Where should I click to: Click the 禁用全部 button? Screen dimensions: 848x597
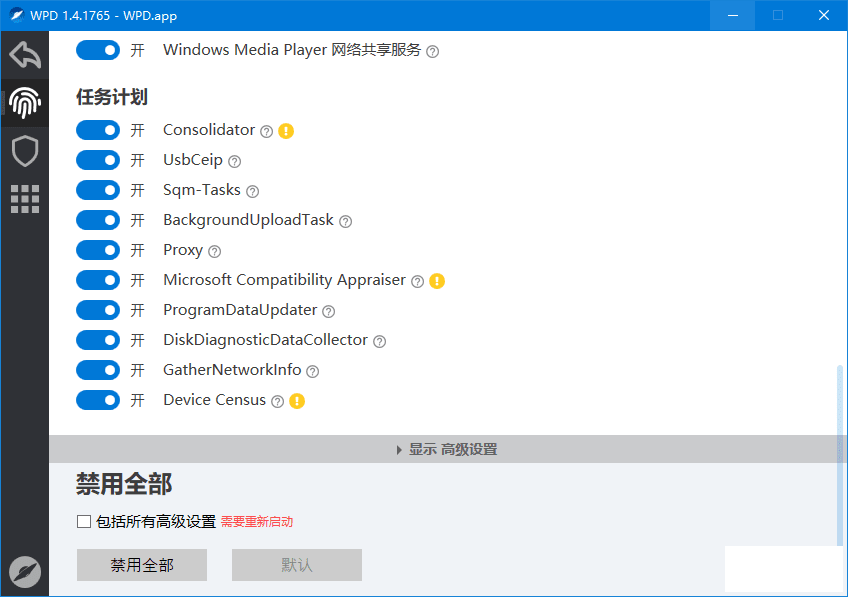[142, 565]
